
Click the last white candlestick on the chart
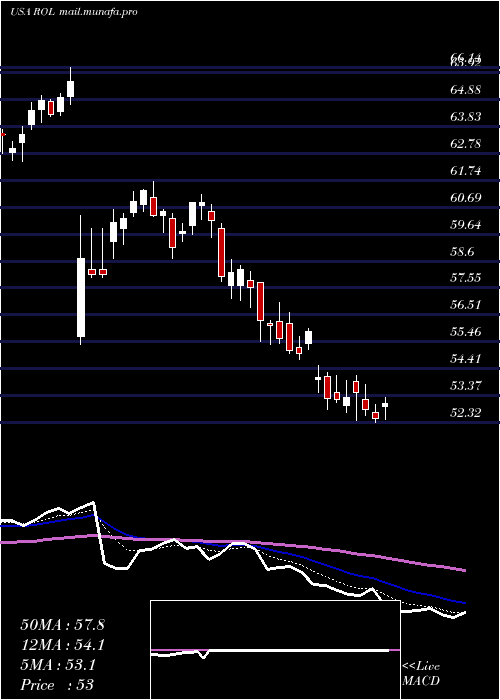pyautogui.click(x=385, y=405)
